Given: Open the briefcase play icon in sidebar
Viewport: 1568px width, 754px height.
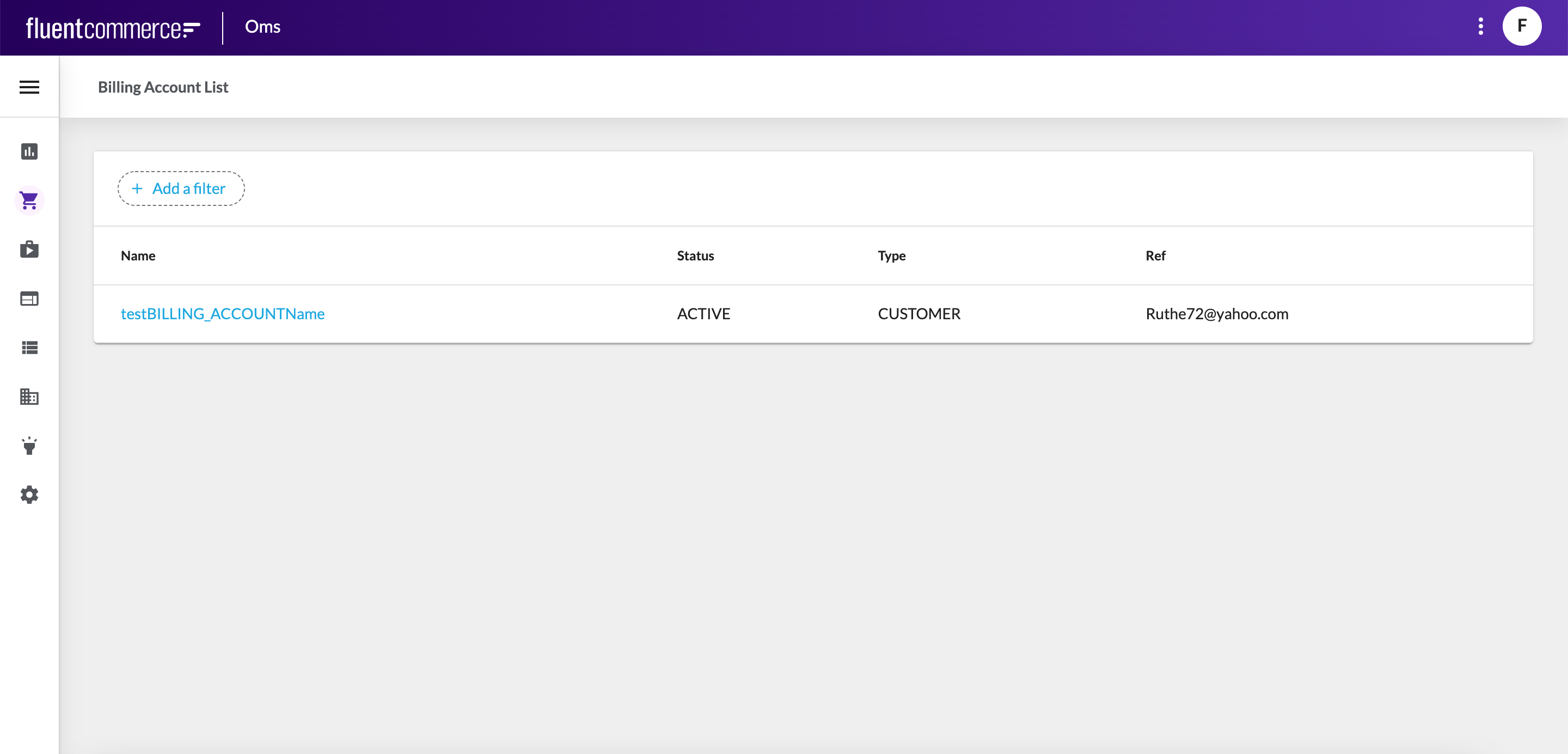Looking at the screenshot, I should click(x=29, y=250).
